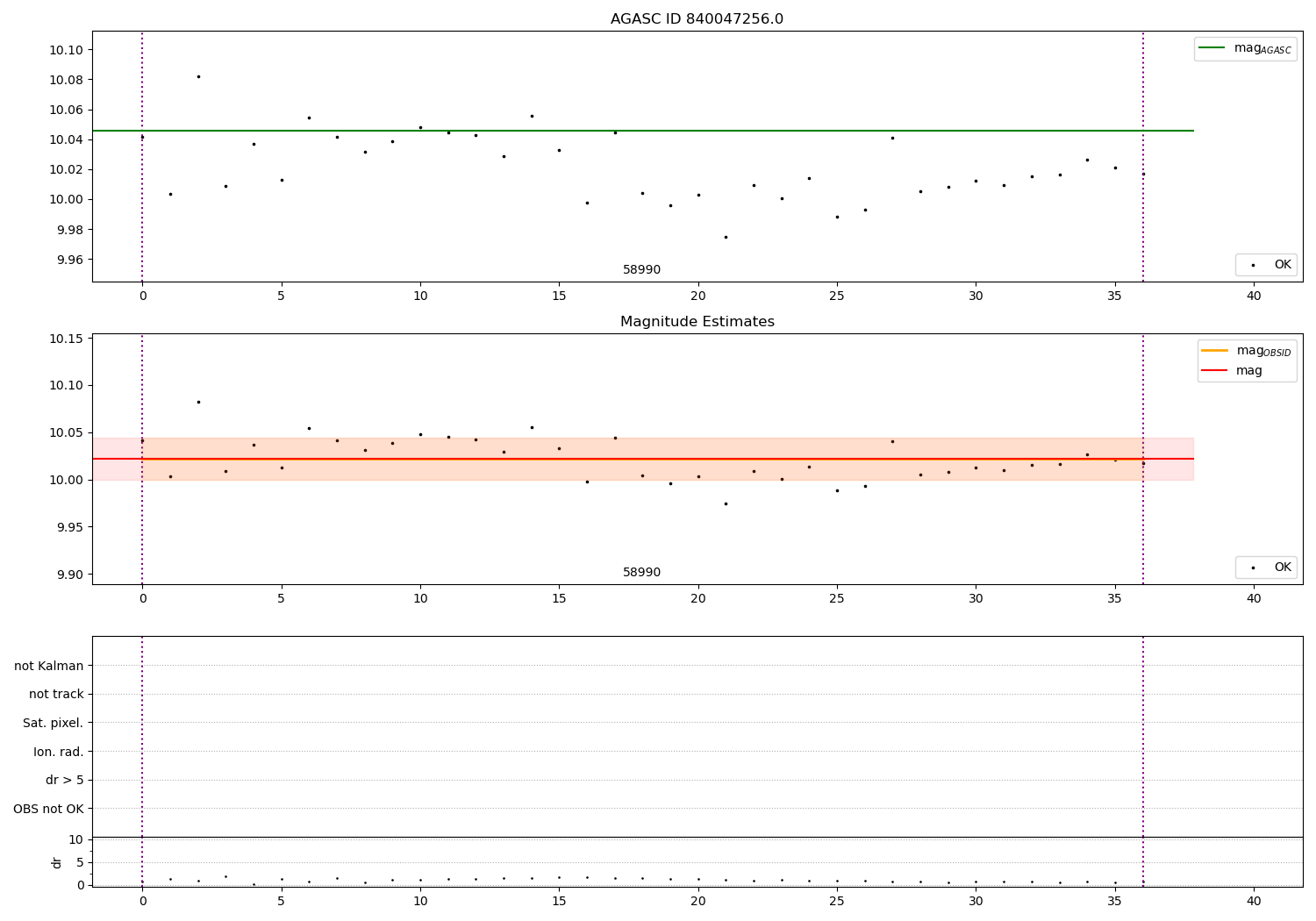Click the 'Ion. rad.' axis label
Image resolution: width=1316 pixels, height=921 pixels.
[59, 752]
